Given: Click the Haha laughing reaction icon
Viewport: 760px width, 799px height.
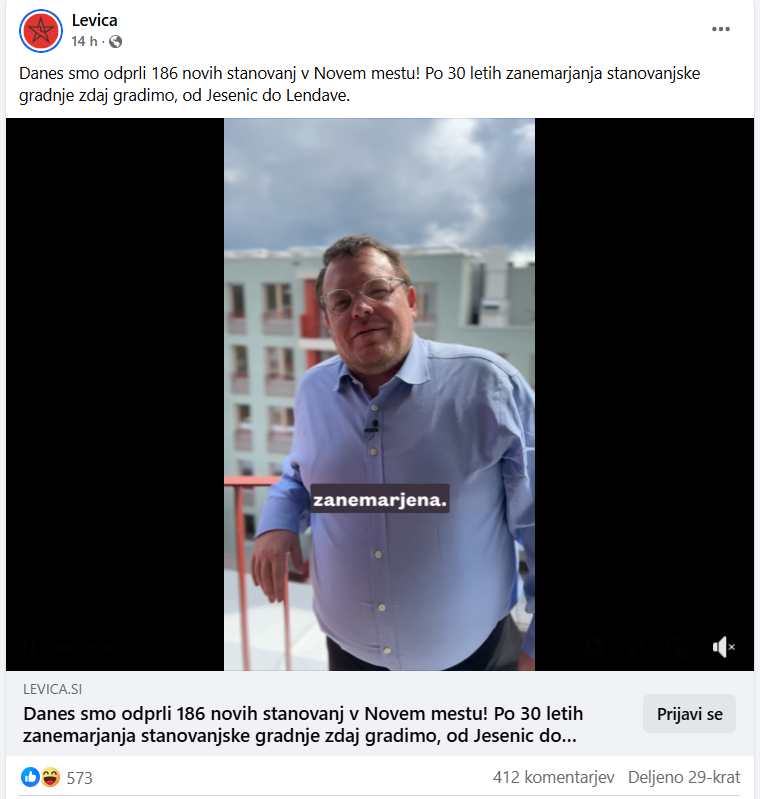Looking at the screenshot, I should (50, 777).
